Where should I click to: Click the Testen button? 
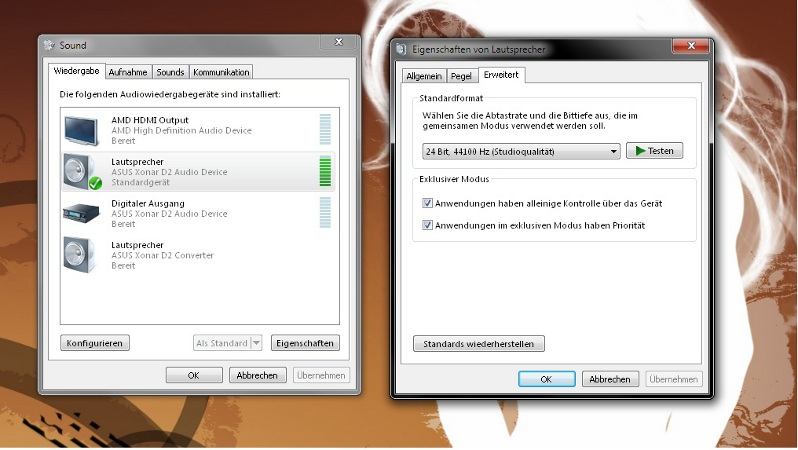(x=654, y=151)
